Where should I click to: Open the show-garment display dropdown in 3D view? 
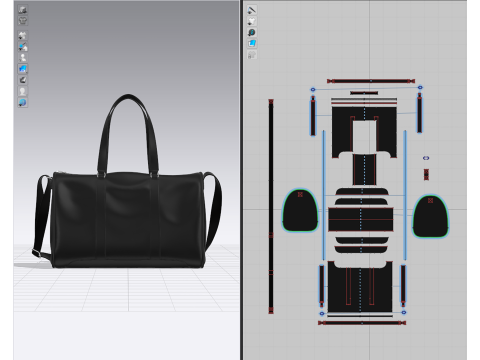(x=23, y=36)
